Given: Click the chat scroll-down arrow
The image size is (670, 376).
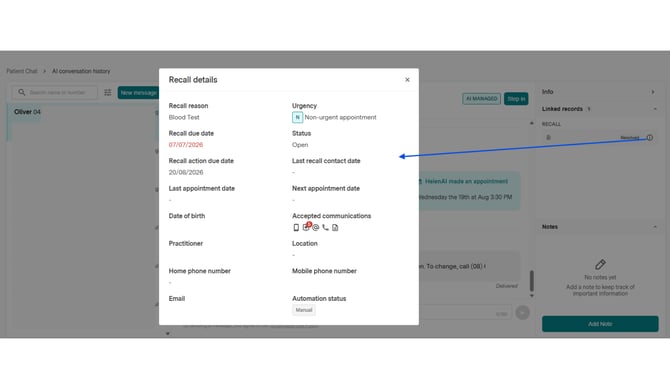Looking at the screenshot, I should click(532, 296).
